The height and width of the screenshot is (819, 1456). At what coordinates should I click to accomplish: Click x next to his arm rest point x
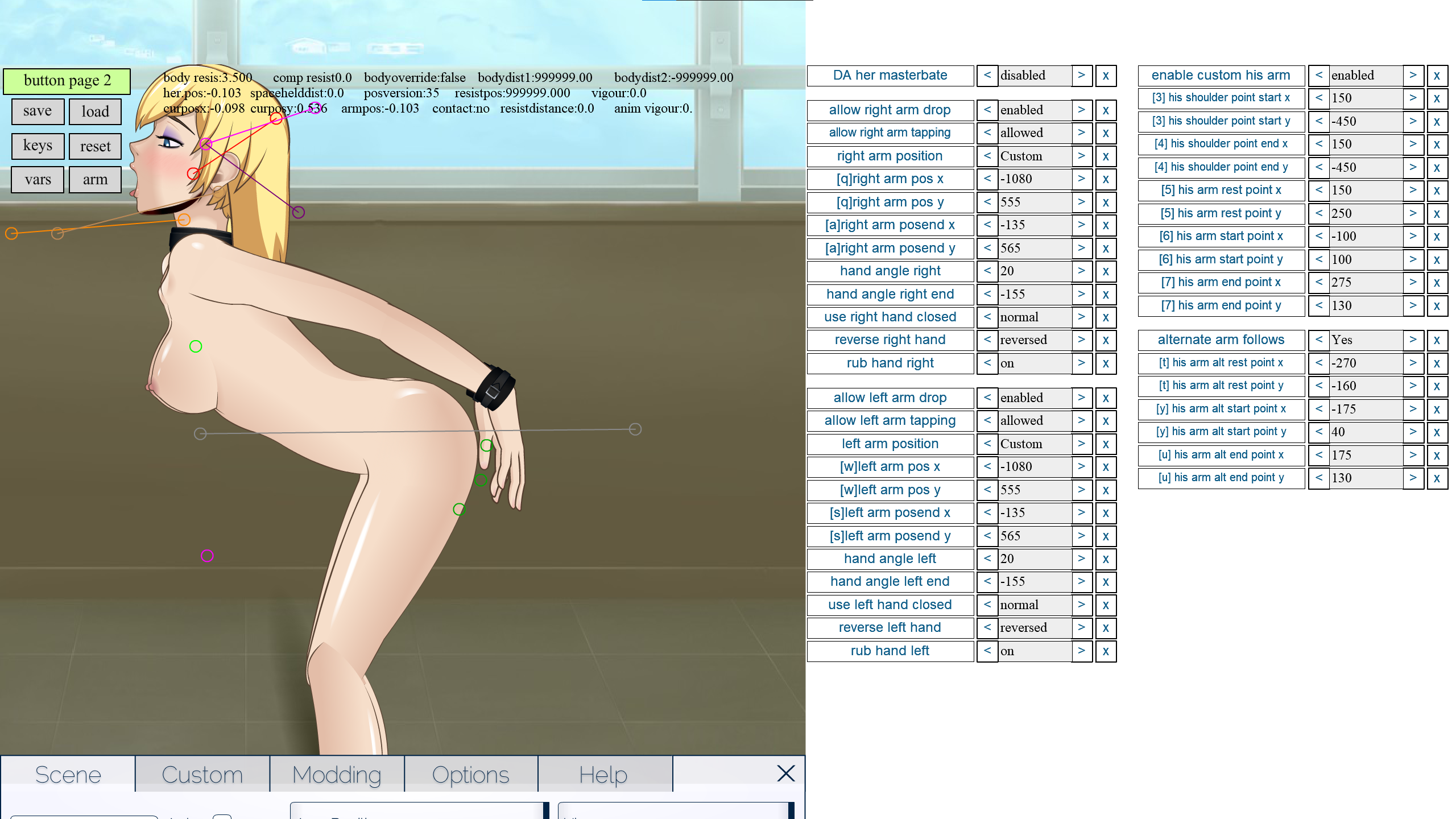(x=1437, y=191)
